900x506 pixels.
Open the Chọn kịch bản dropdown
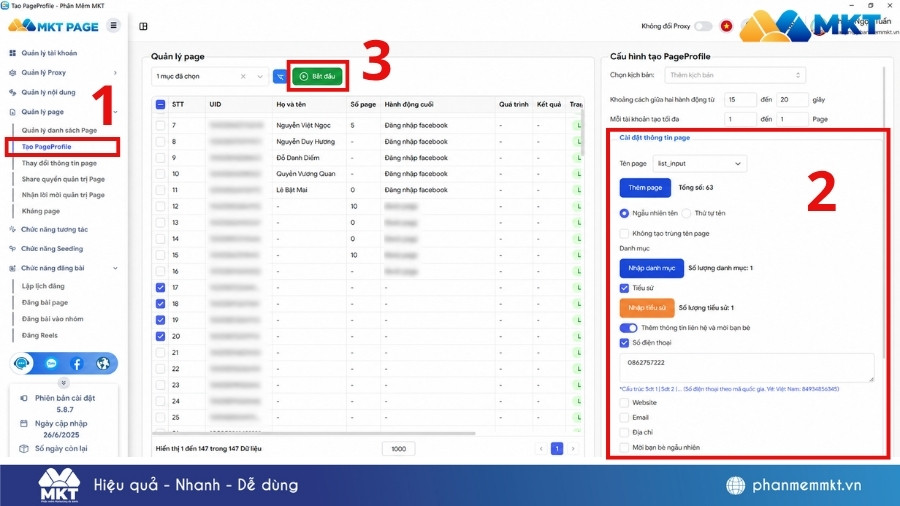[x=735, y=75]
